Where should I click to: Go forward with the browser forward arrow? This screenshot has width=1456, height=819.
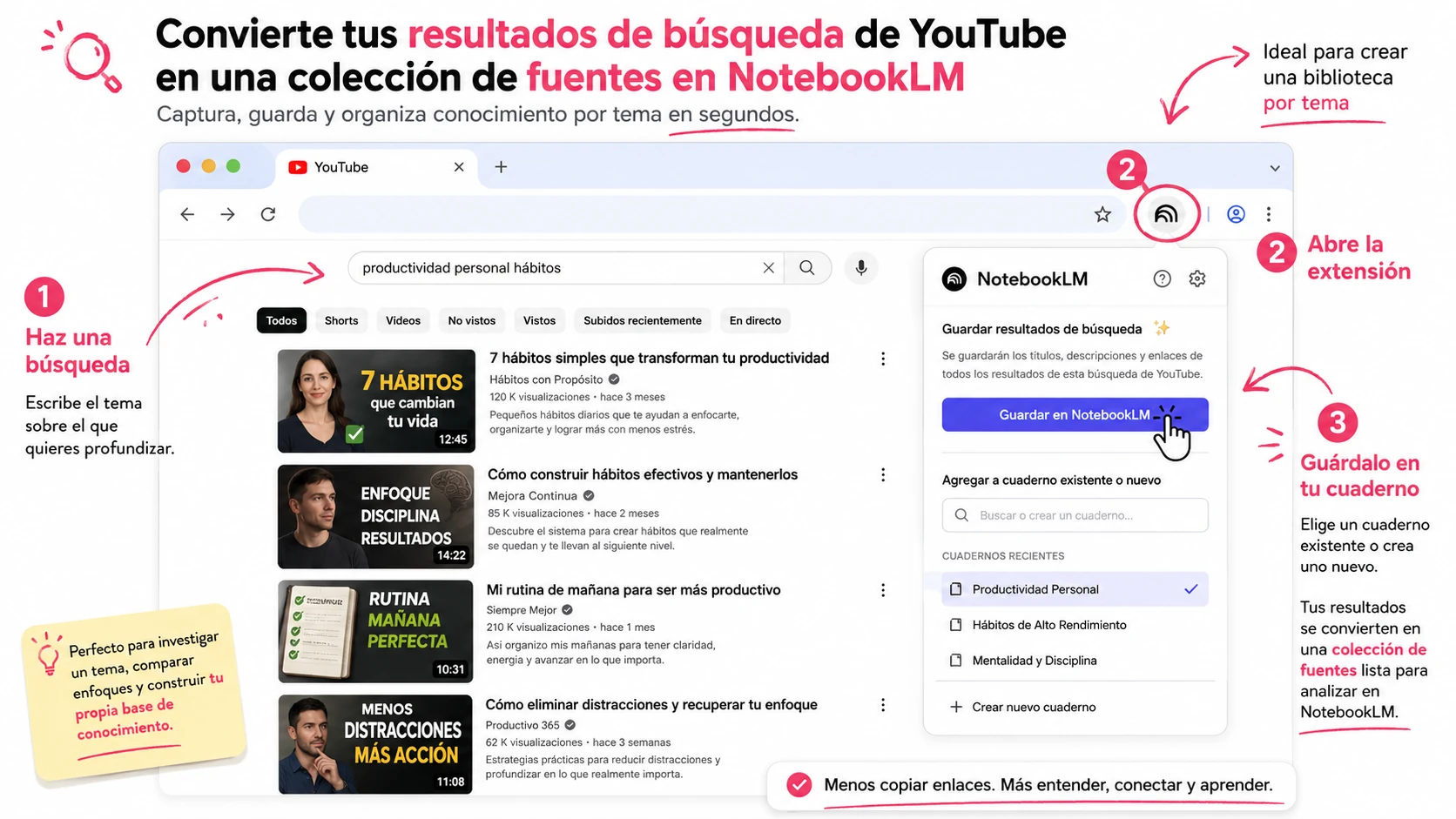(x=227, y=214)
